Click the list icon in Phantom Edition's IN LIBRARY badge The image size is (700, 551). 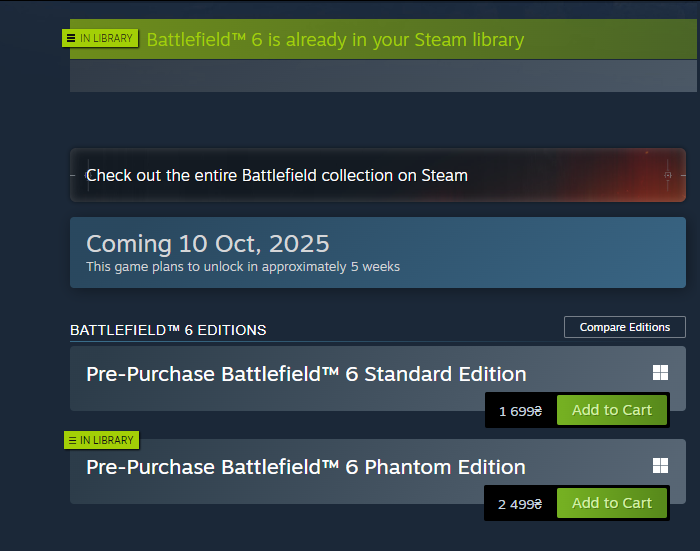72,441
